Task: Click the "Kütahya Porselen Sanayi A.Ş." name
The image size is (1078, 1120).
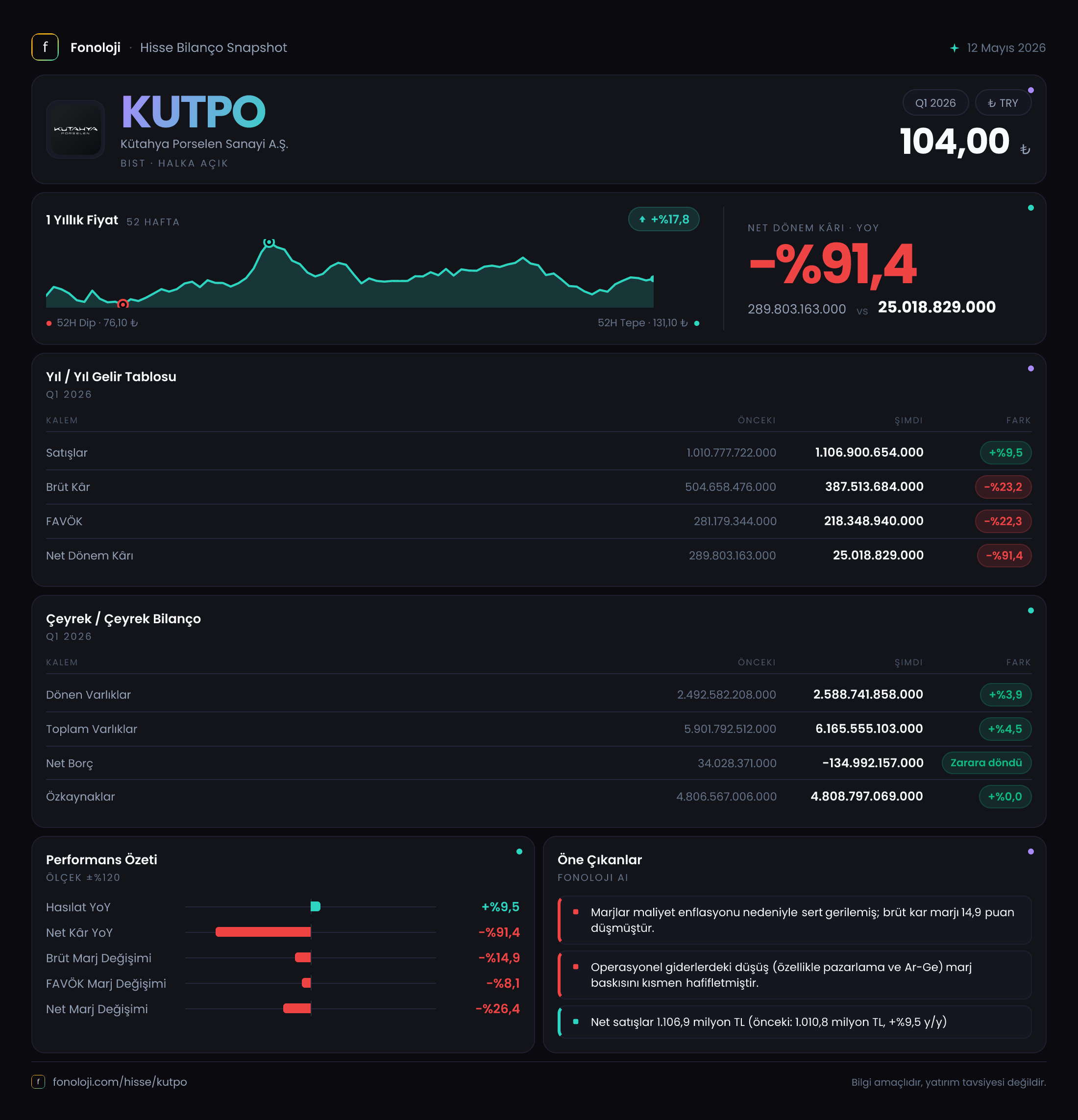Action: (204, 144)
